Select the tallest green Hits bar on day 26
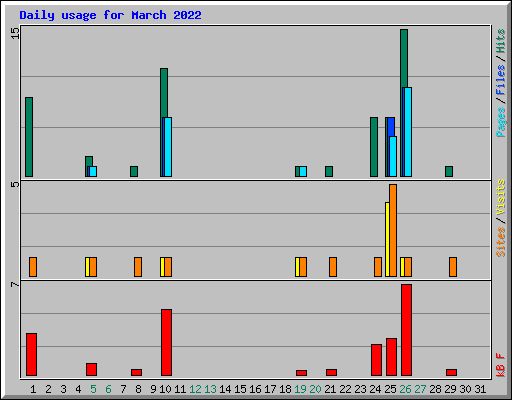This screenshot has width=512, height=400. pyautogui.click(x=404, y=58)
